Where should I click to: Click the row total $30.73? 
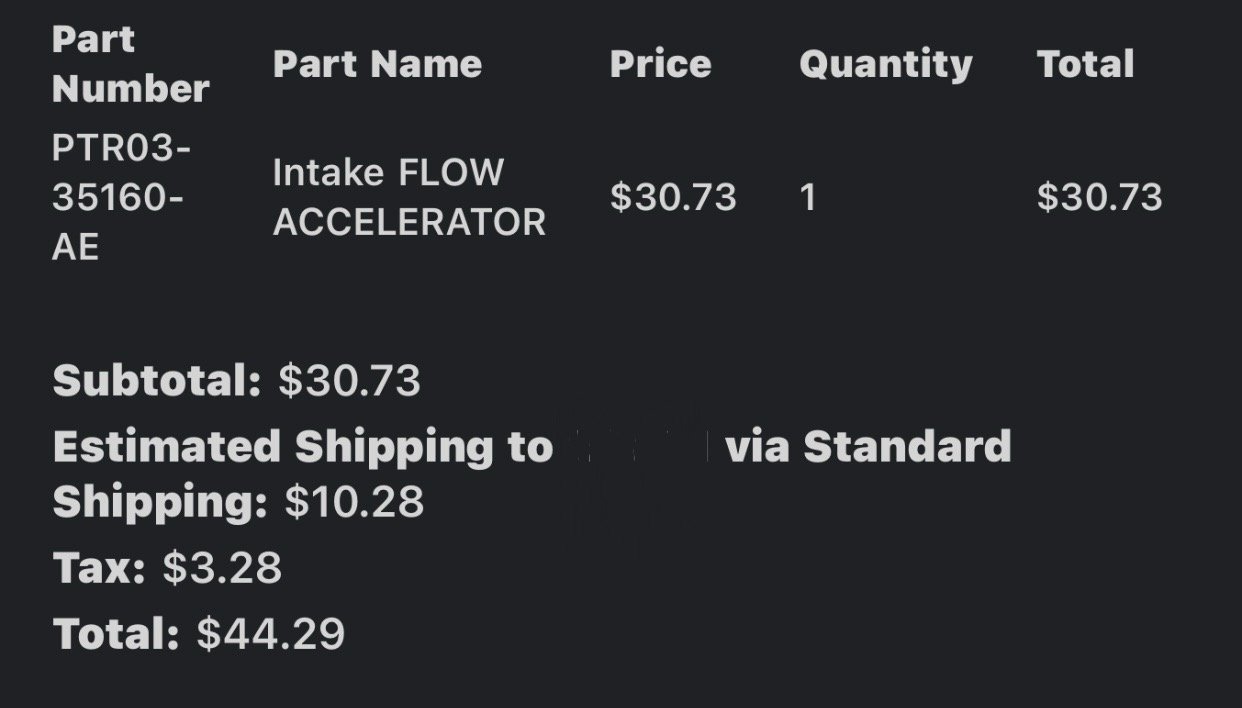[1099, 197]
